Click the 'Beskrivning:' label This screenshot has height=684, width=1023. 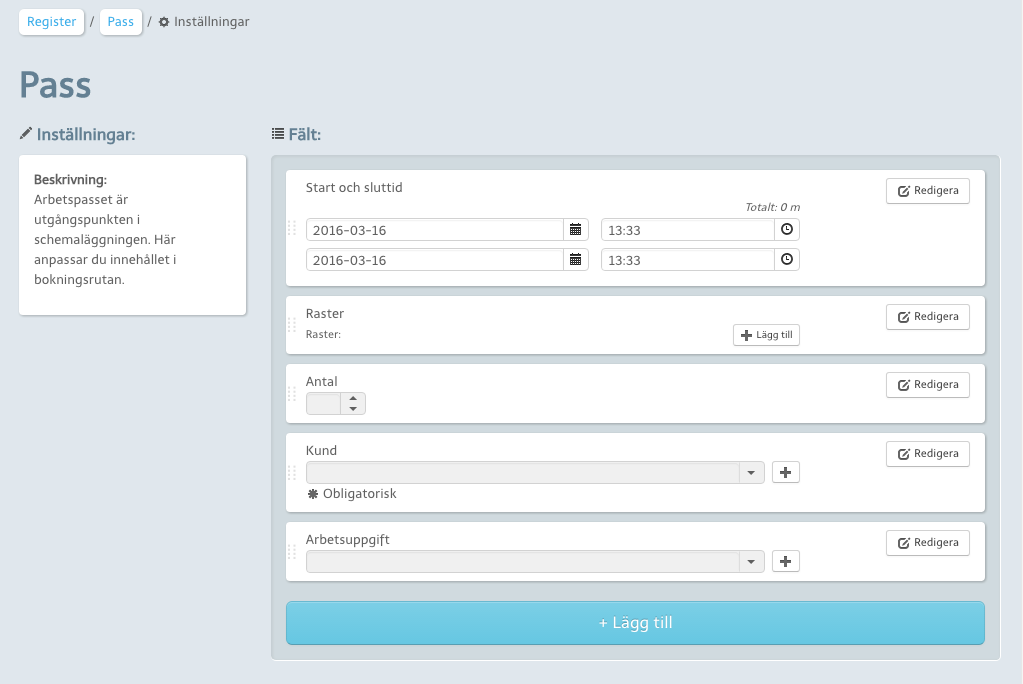pos(70,179)
